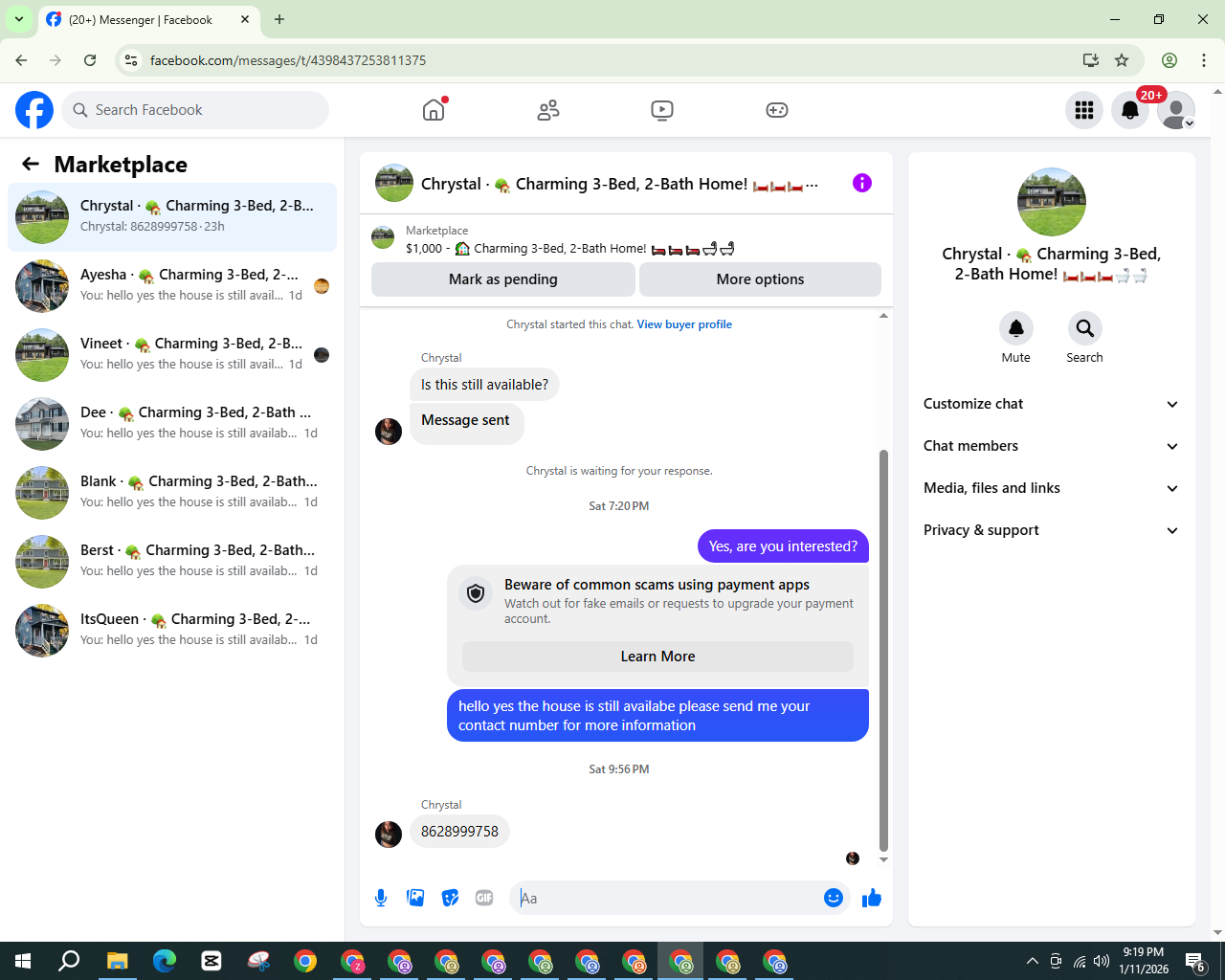Expand the Media, files and links section

(x=1052, y=488)
